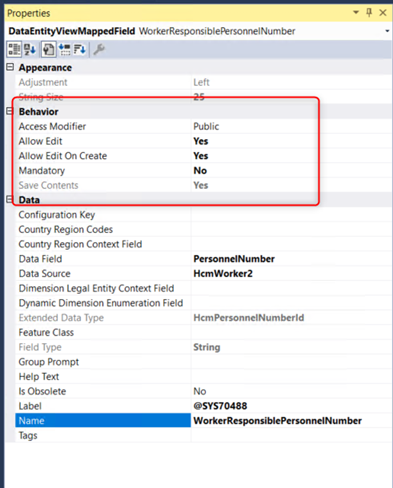Click the HcmWorker2 data source value

click(223, 273)
